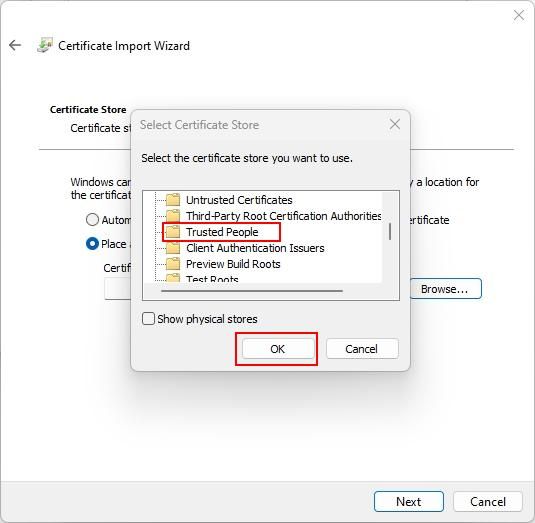Select the Third-Party Root Certification Authorities folder icon
This screenshot has height=523, width=535.
point(173,216)
